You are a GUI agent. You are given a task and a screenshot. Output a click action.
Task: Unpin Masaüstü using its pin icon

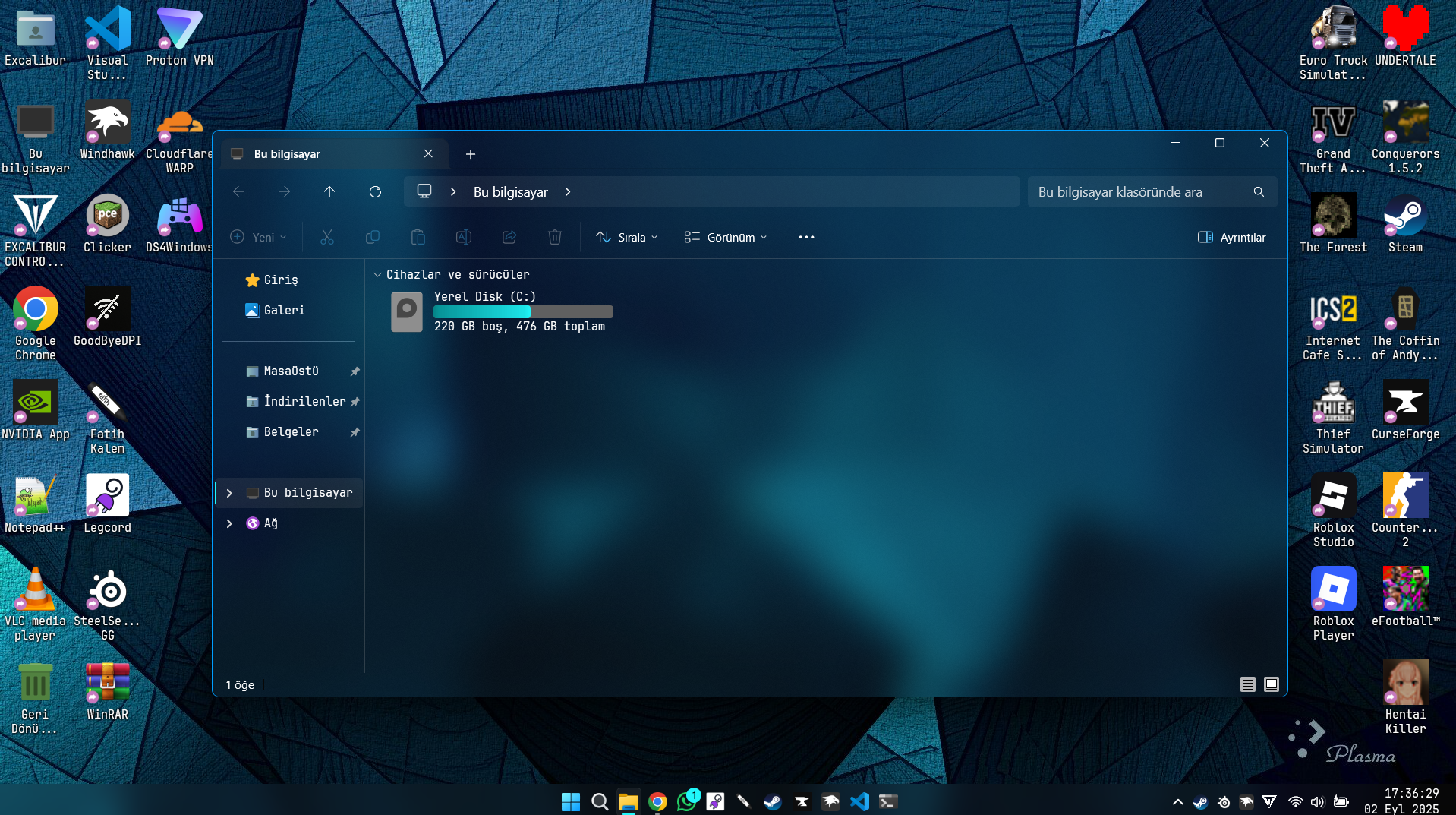355,371
